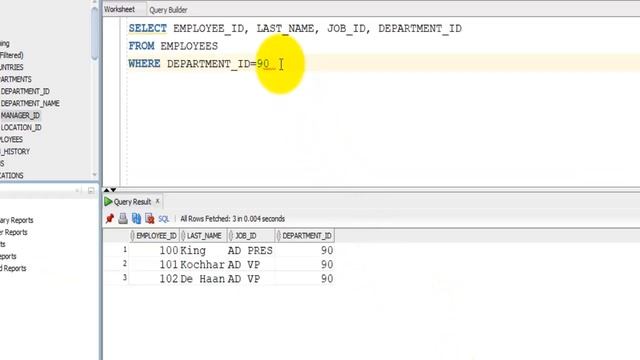Print the query results with the printer icon
This screenshot has width=640, height=360.
(123, 219)
